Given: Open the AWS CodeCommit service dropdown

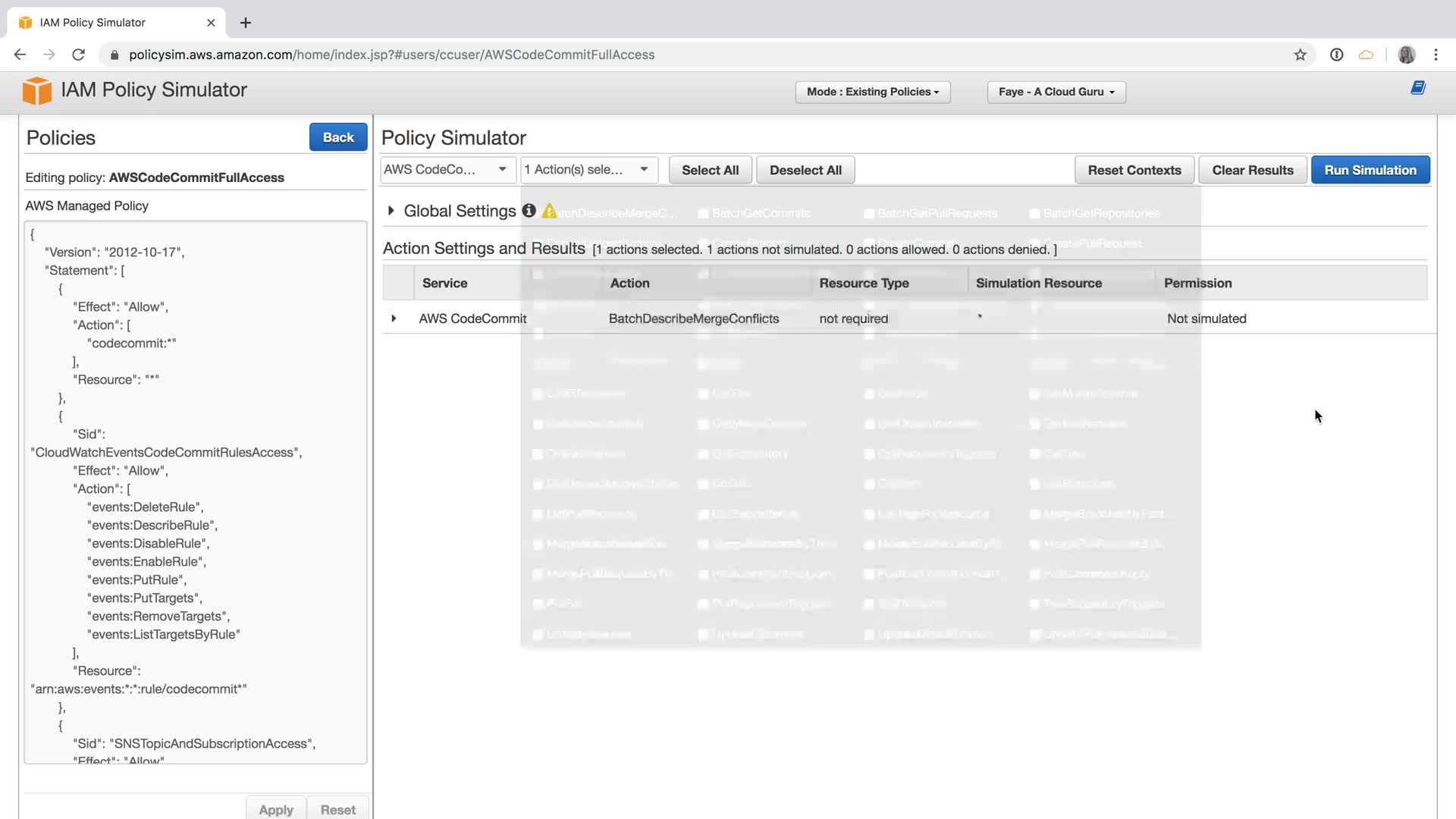Looking at the screenshot, I should (x=446, y=170).
